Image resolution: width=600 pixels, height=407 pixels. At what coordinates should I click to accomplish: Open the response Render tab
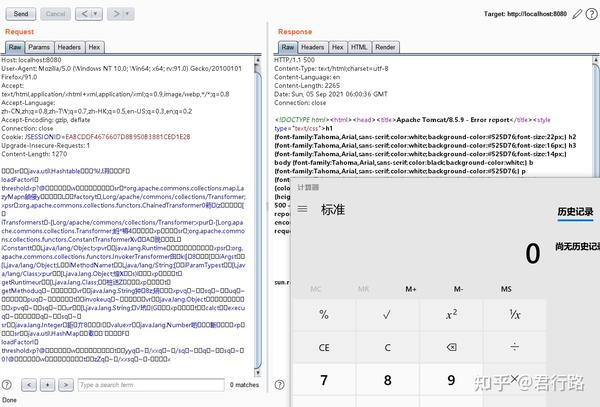pos(385,47)
